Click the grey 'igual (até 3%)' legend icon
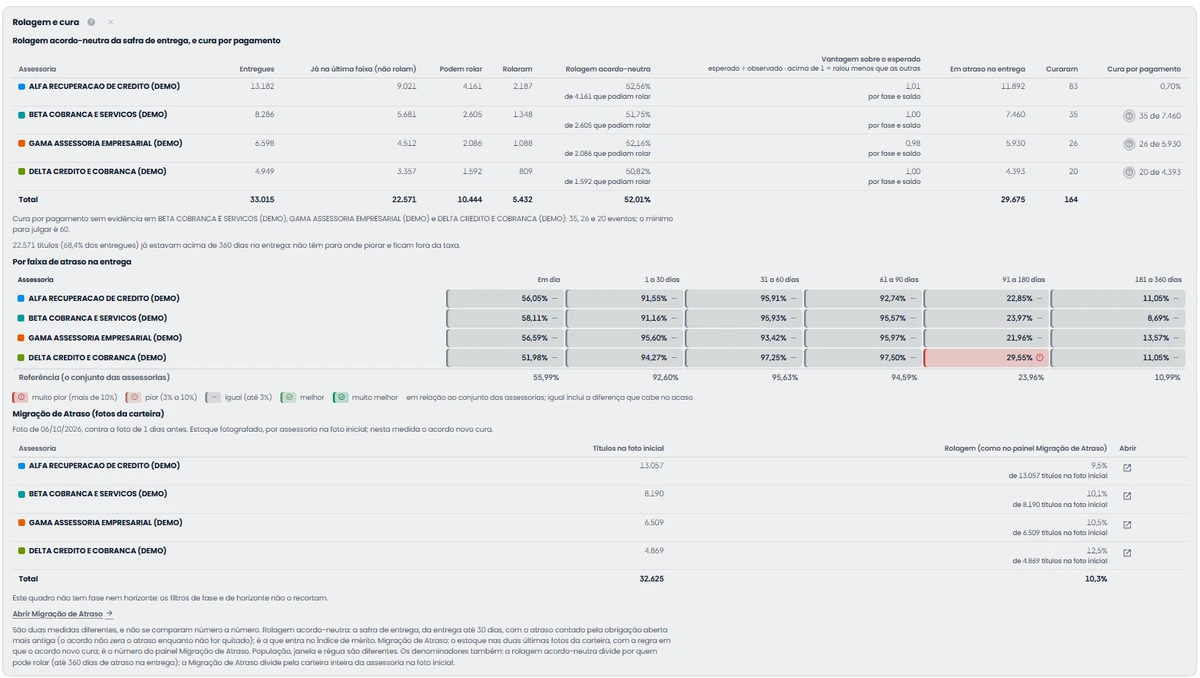1200x678 pixels. [213, 397]
